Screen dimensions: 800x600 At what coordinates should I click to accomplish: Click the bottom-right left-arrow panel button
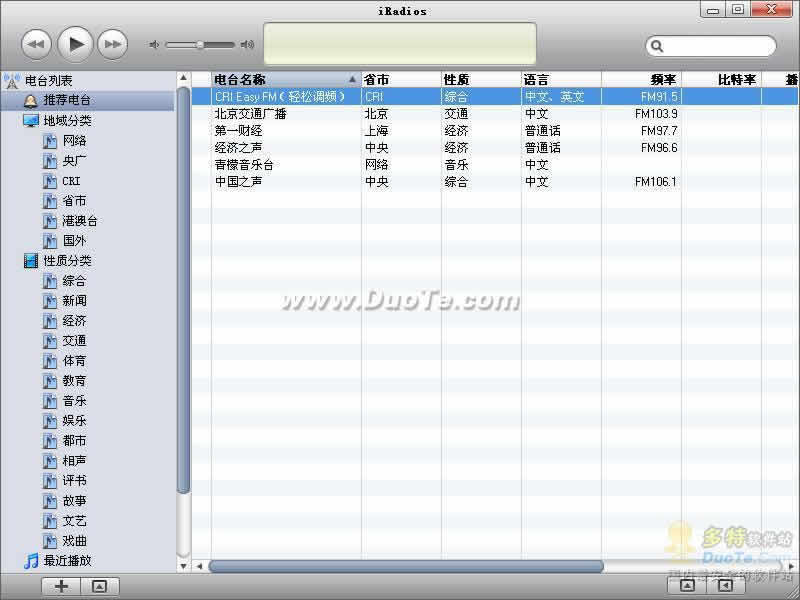(726, 585)
